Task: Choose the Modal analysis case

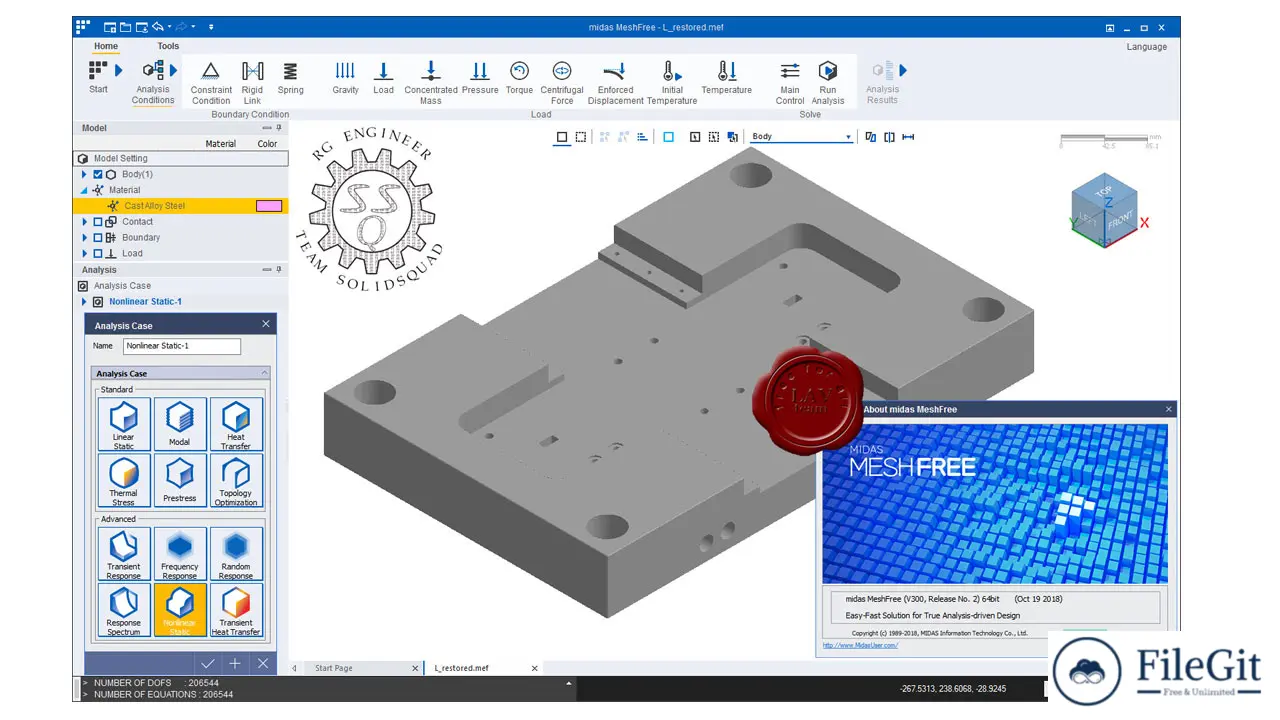Action: 180,425
